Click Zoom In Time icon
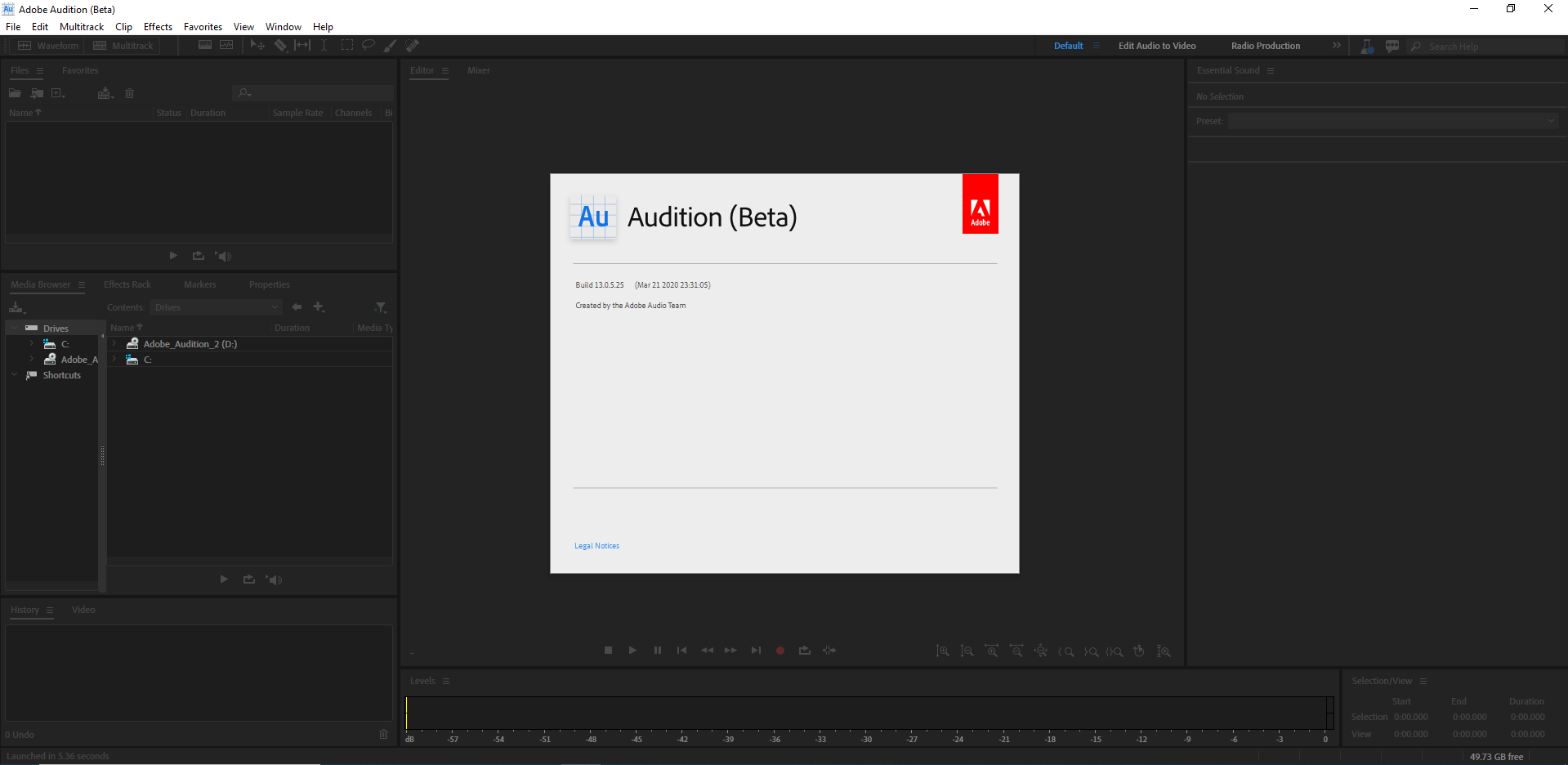The width and height of the screenshot is (1568, 765). tap(991, 651)
